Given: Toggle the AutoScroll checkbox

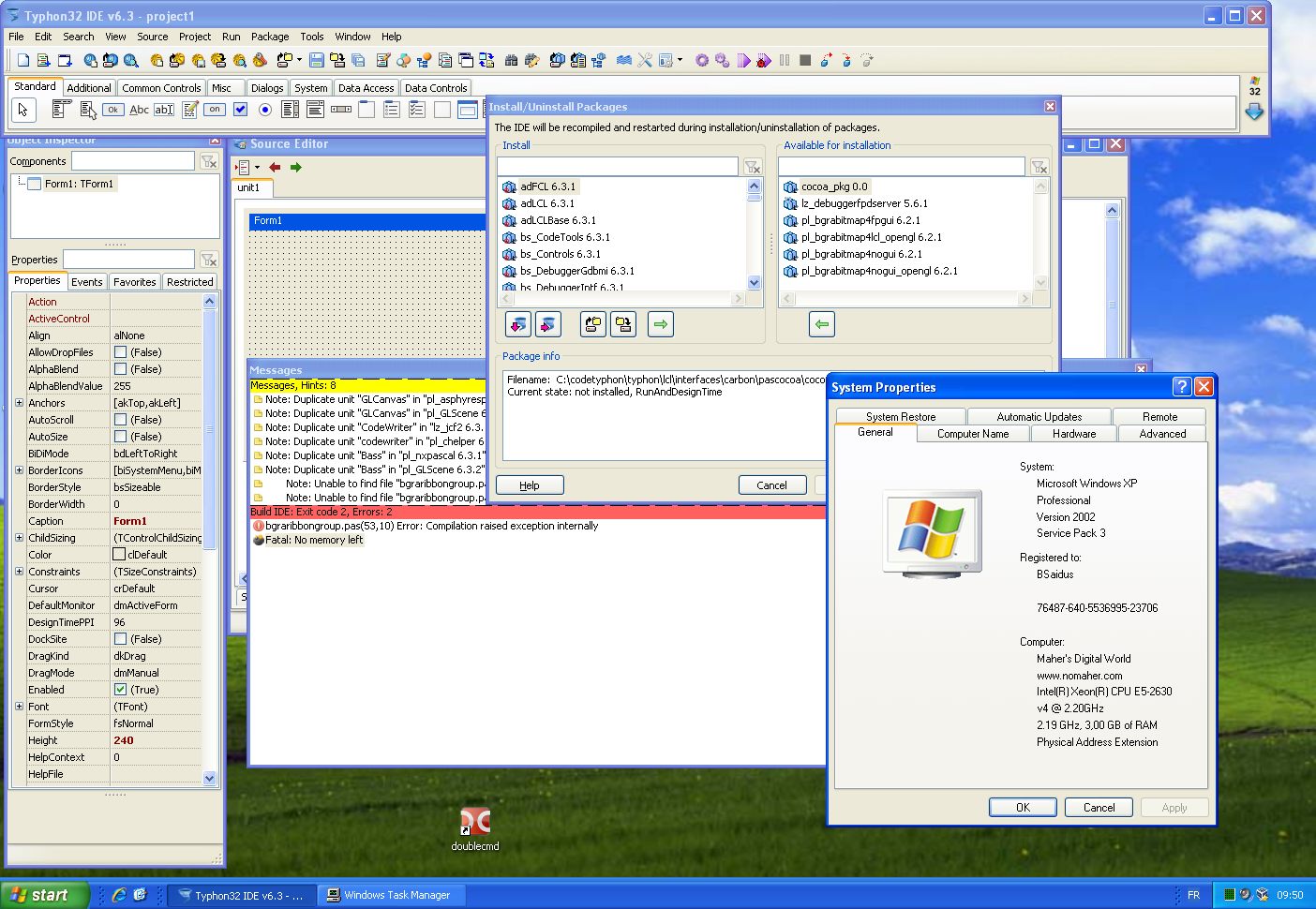Looking at the screenshot, I should pos(120,420).
